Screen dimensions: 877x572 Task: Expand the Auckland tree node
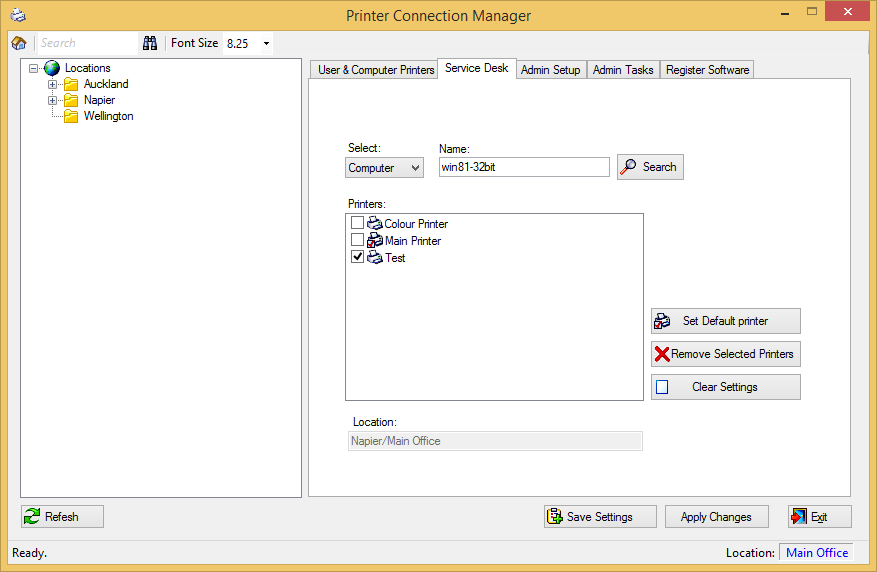click(53, 84)
